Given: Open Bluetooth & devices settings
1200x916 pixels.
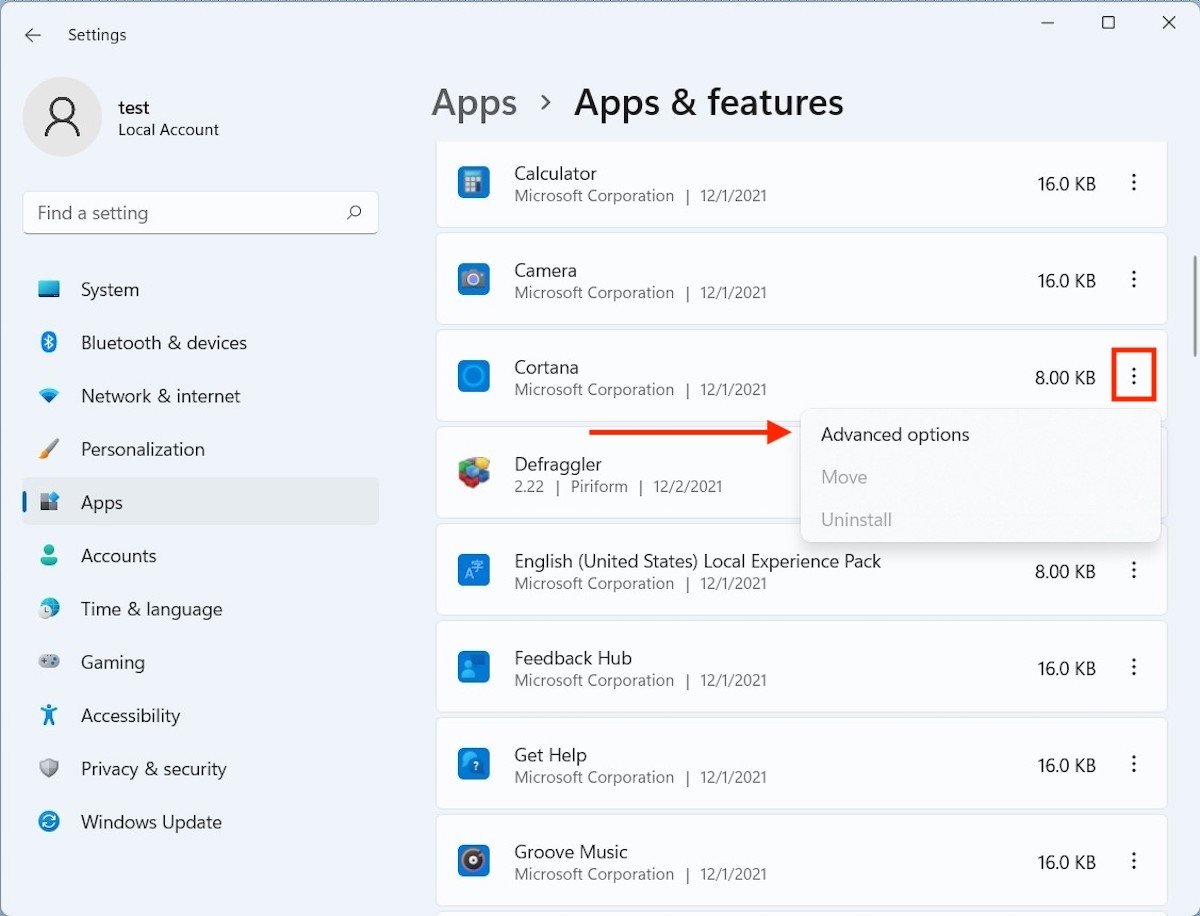Looking at the screenshot, I should (x=200, y=343).
